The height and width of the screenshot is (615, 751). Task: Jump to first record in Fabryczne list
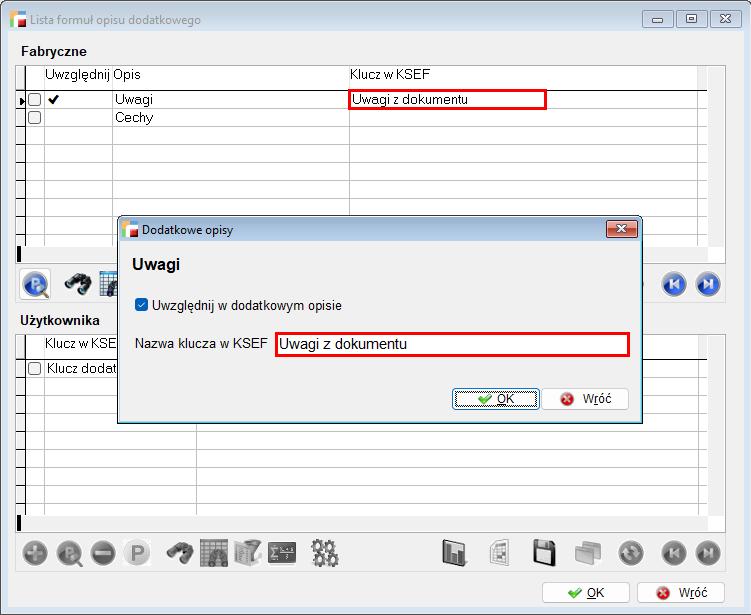click(x=673, y=285)
